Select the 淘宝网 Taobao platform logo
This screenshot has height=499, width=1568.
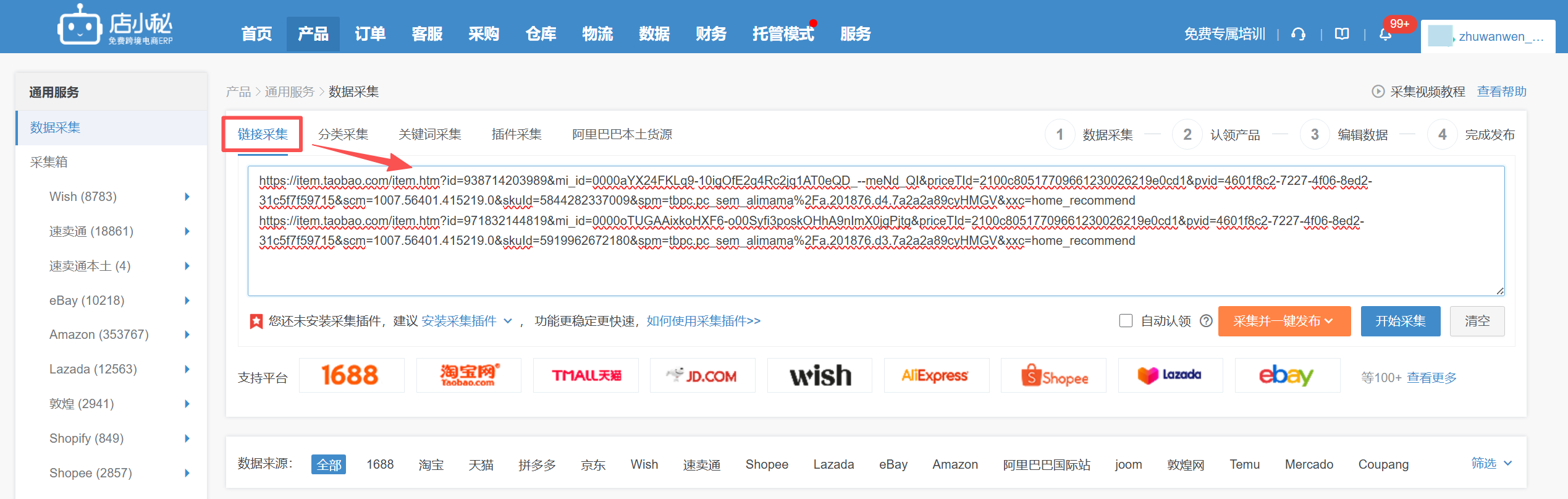click(x=469, y=375)
